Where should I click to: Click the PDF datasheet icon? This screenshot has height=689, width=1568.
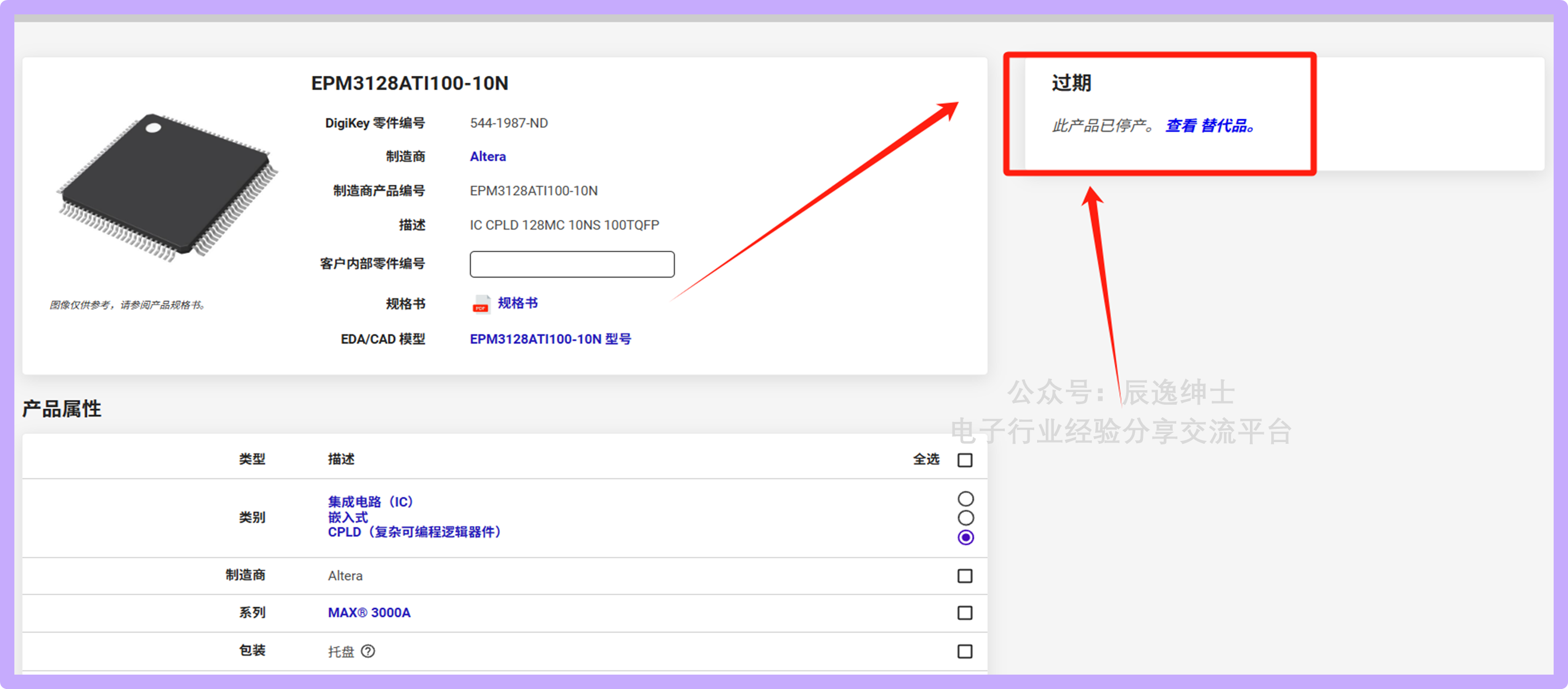[481, 303]
